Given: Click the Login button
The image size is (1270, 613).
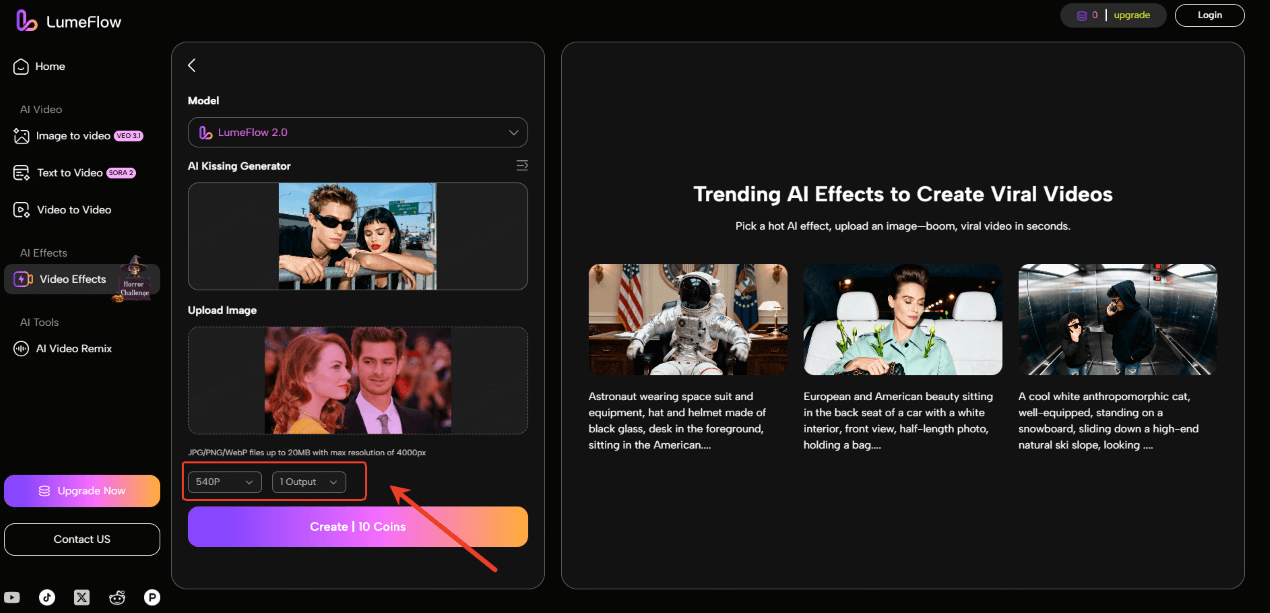Looking at the screenshot, I should [1209, 15].
